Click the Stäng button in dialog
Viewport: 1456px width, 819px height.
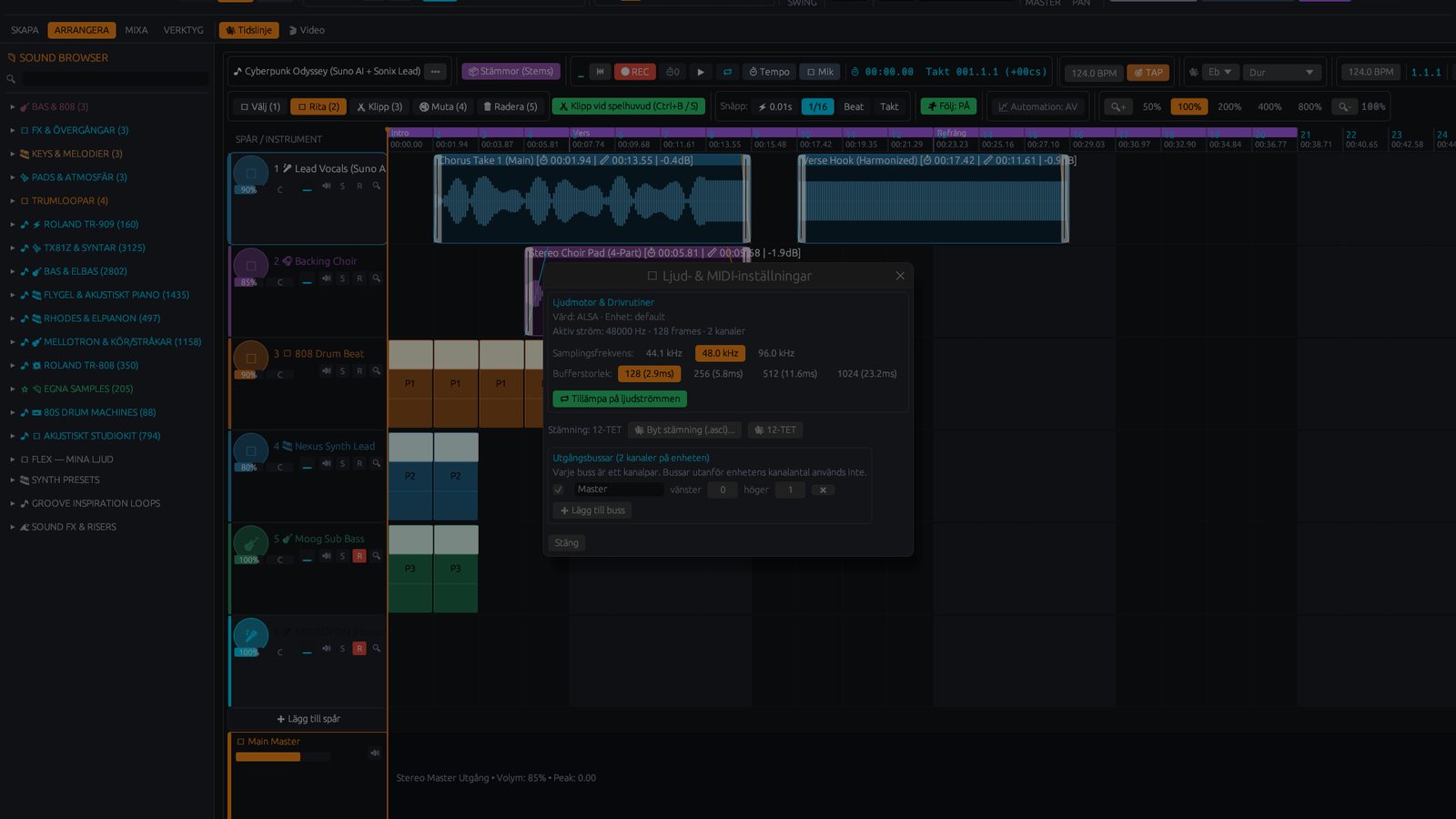[x=566, y=543]
